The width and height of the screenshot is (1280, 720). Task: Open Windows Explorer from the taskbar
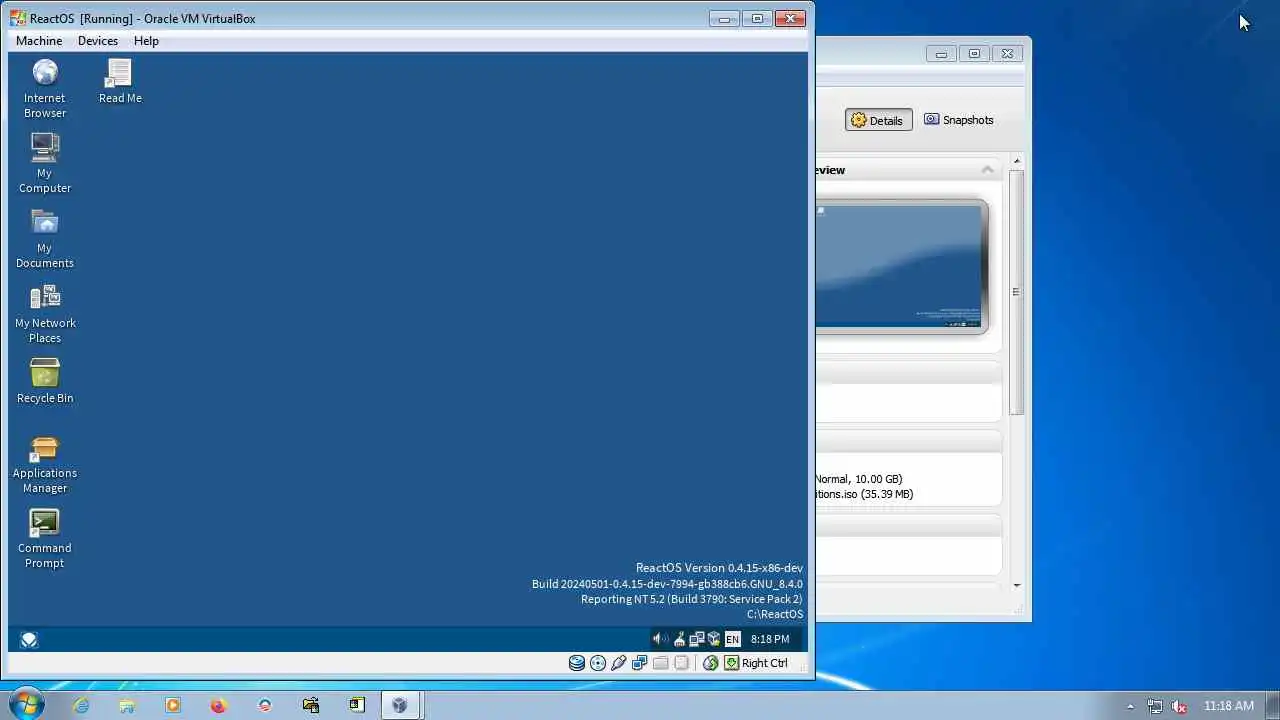point(127,705)
